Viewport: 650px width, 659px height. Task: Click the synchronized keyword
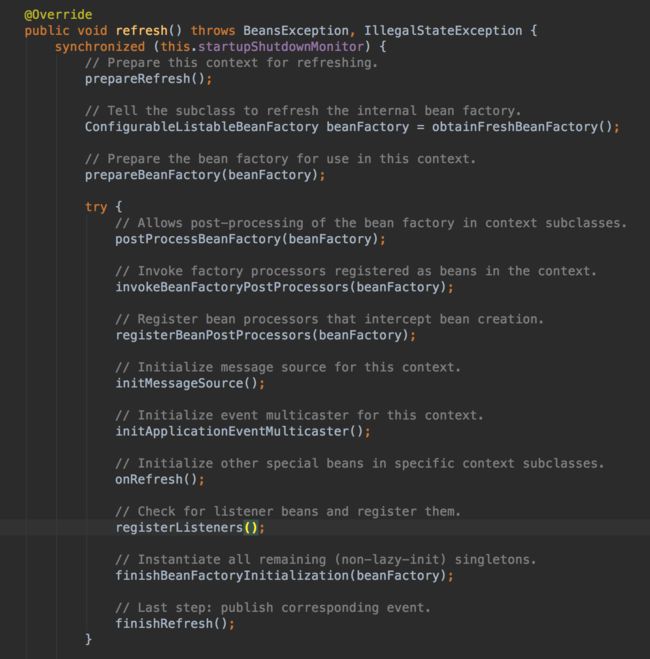click(100, 47)
